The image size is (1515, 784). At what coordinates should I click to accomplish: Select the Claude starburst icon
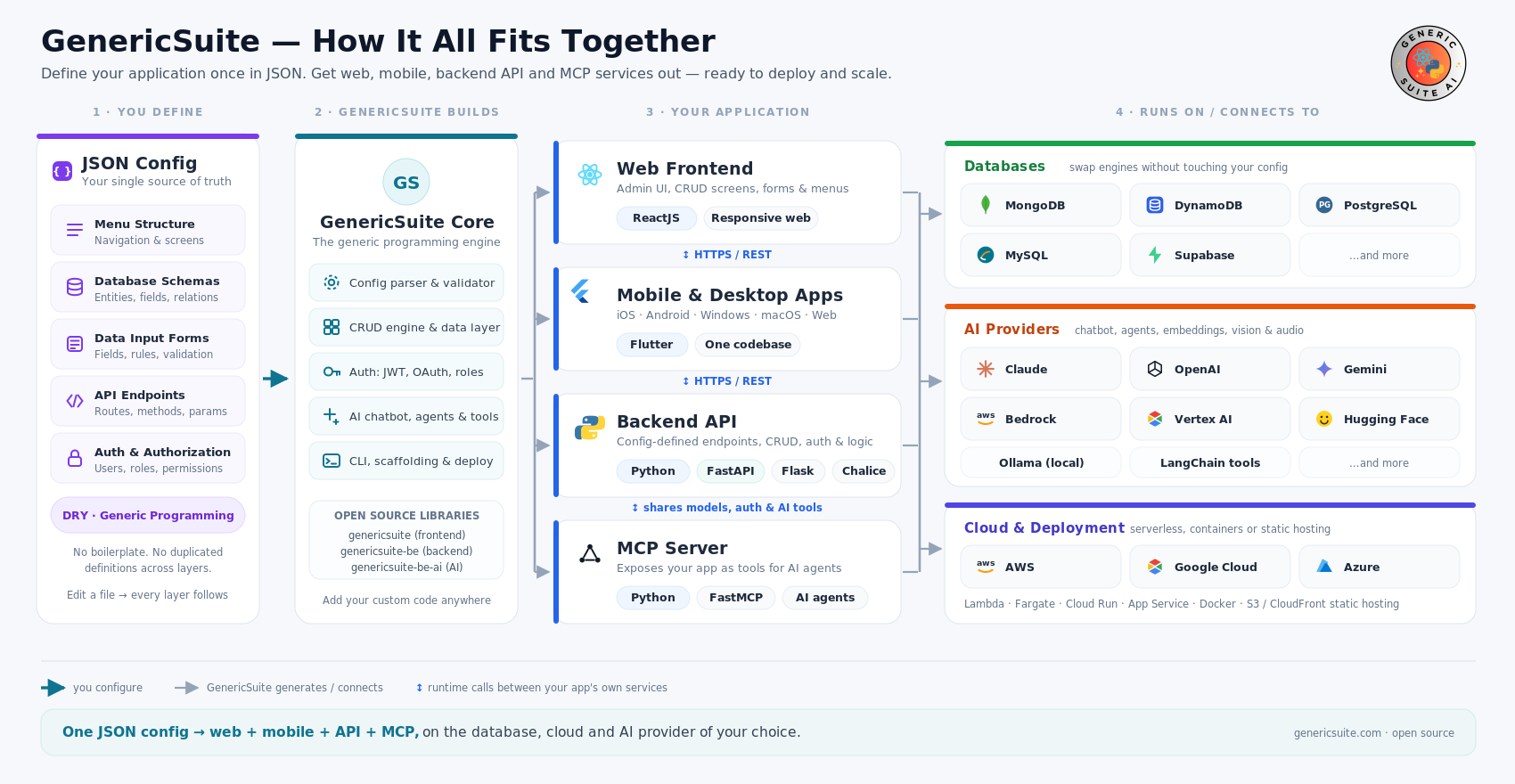(x=986, y=369)
